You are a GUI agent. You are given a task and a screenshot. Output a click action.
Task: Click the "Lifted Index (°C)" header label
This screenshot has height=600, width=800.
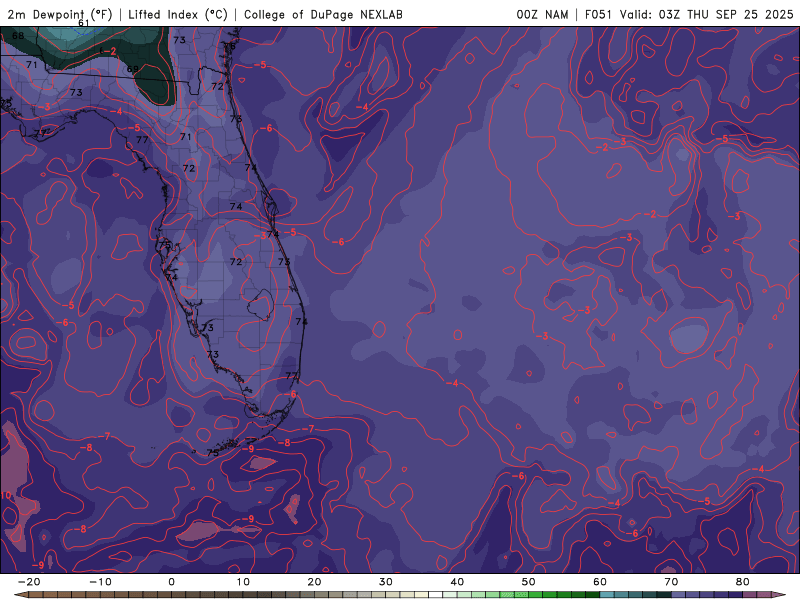[178, 14]
